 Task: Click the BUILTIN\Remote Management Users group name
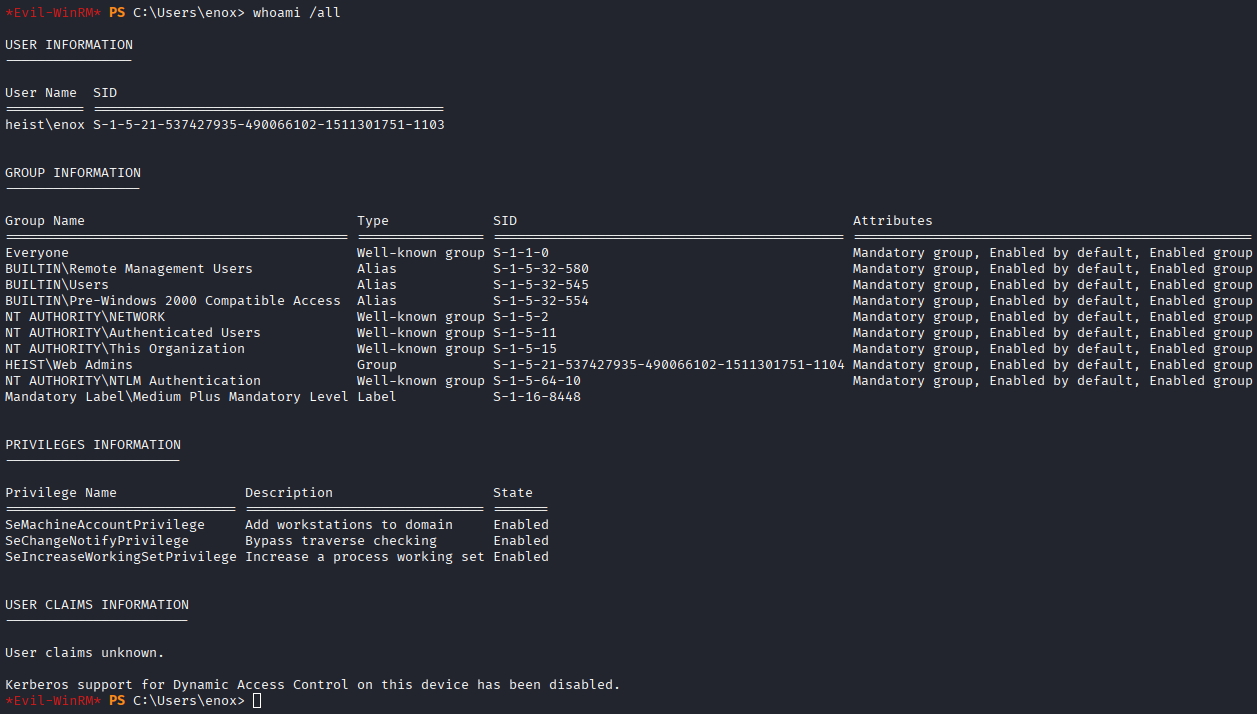coord(129,269)
